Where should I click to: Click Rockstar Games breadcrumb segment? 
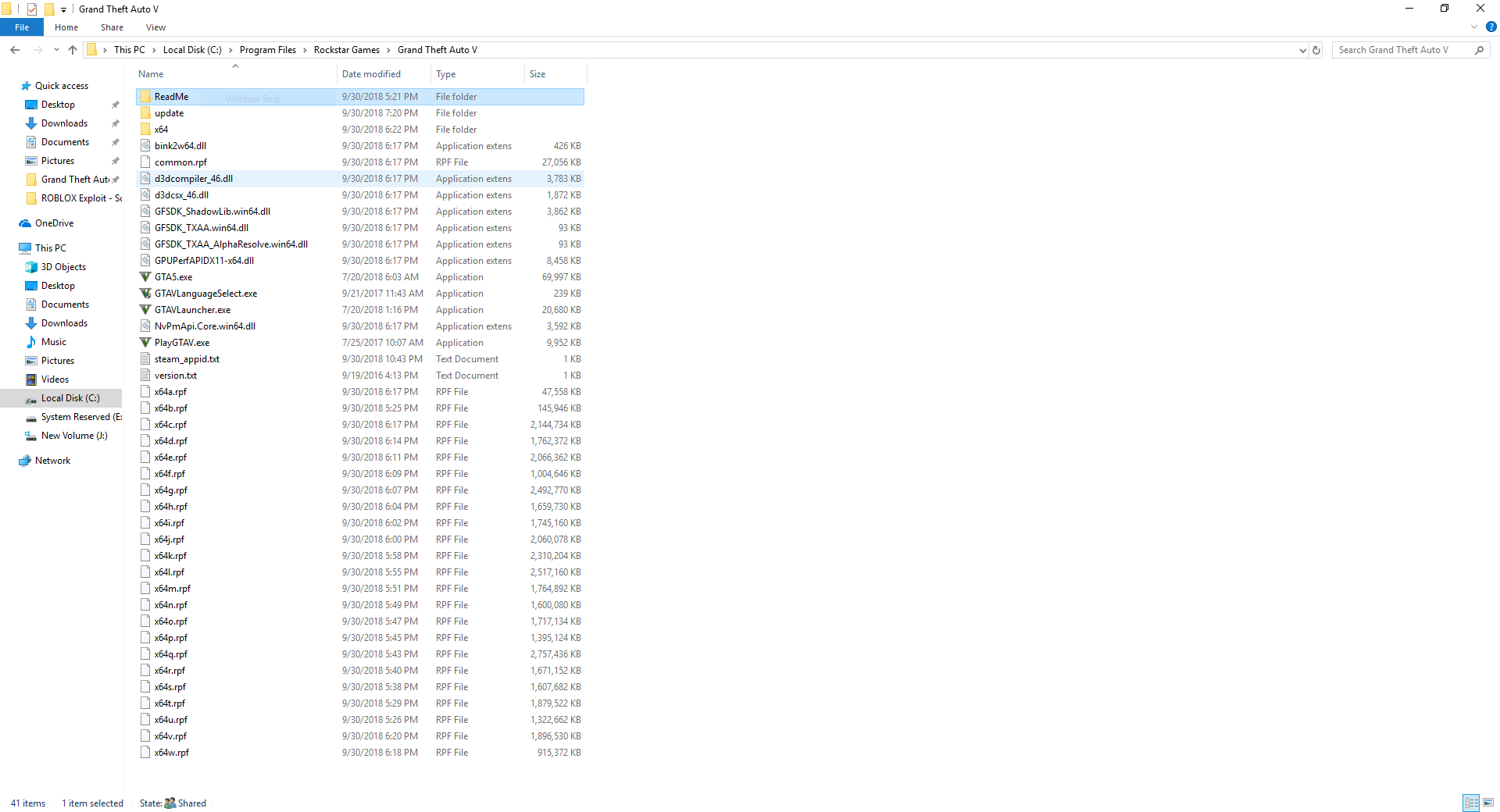(x=347, y=50)
